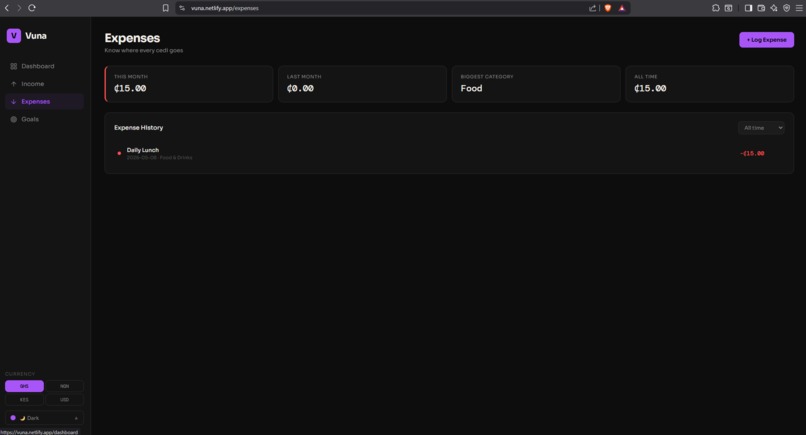Click the bookmark icon

(166, 8)
